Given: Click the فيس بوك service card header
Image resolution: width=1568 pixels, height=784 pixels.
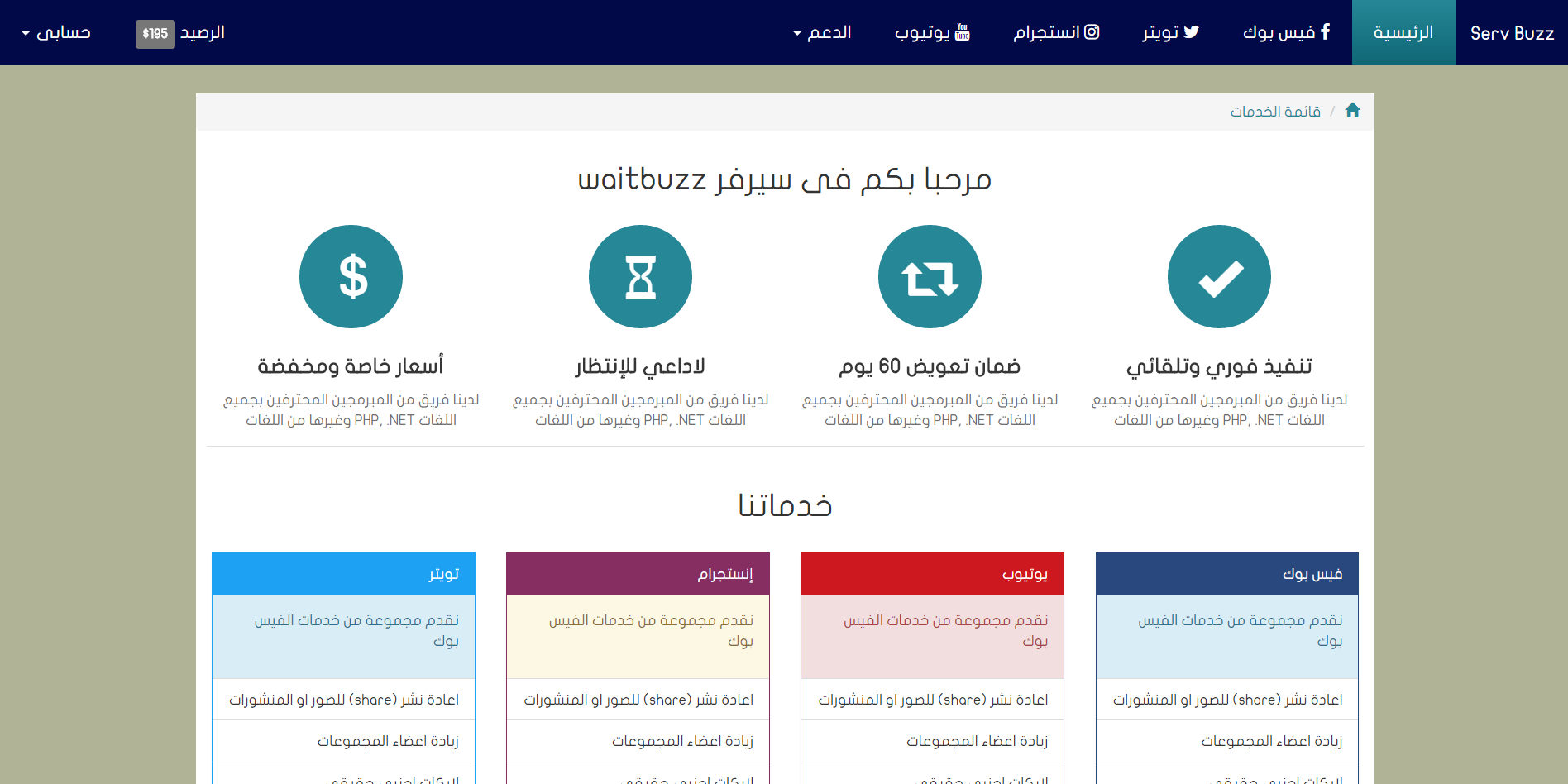Looking at the screenshot, I should click(x=1227, y=574).
